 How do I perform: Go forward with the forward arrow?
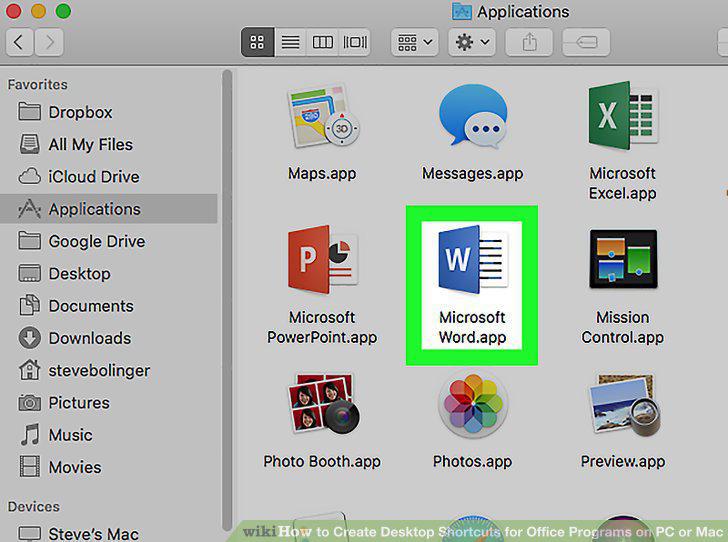(x=49, y=42)
